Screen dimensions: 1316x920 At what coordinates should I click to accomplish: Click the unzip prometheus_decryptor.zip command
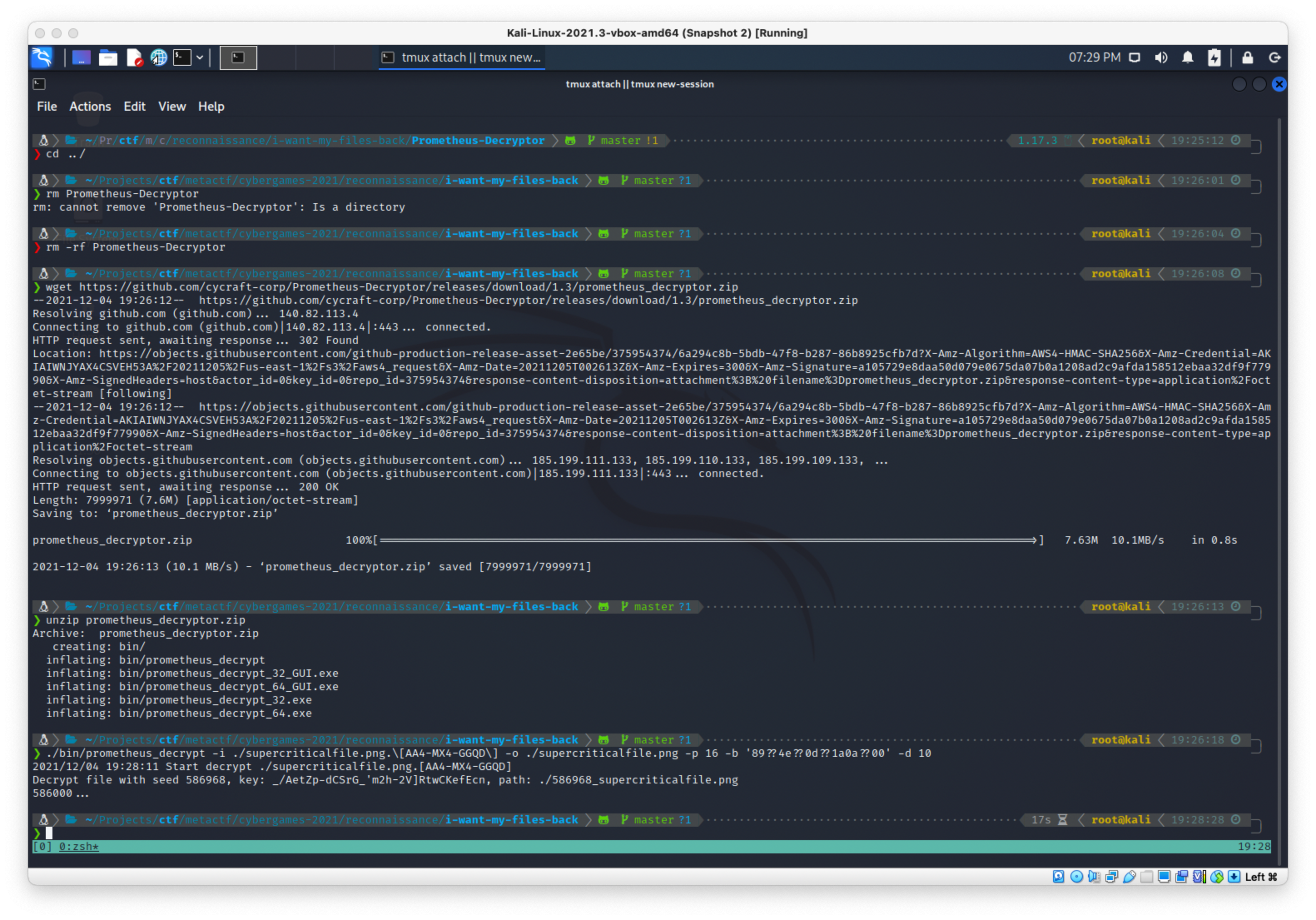click(x=145, y=620)
